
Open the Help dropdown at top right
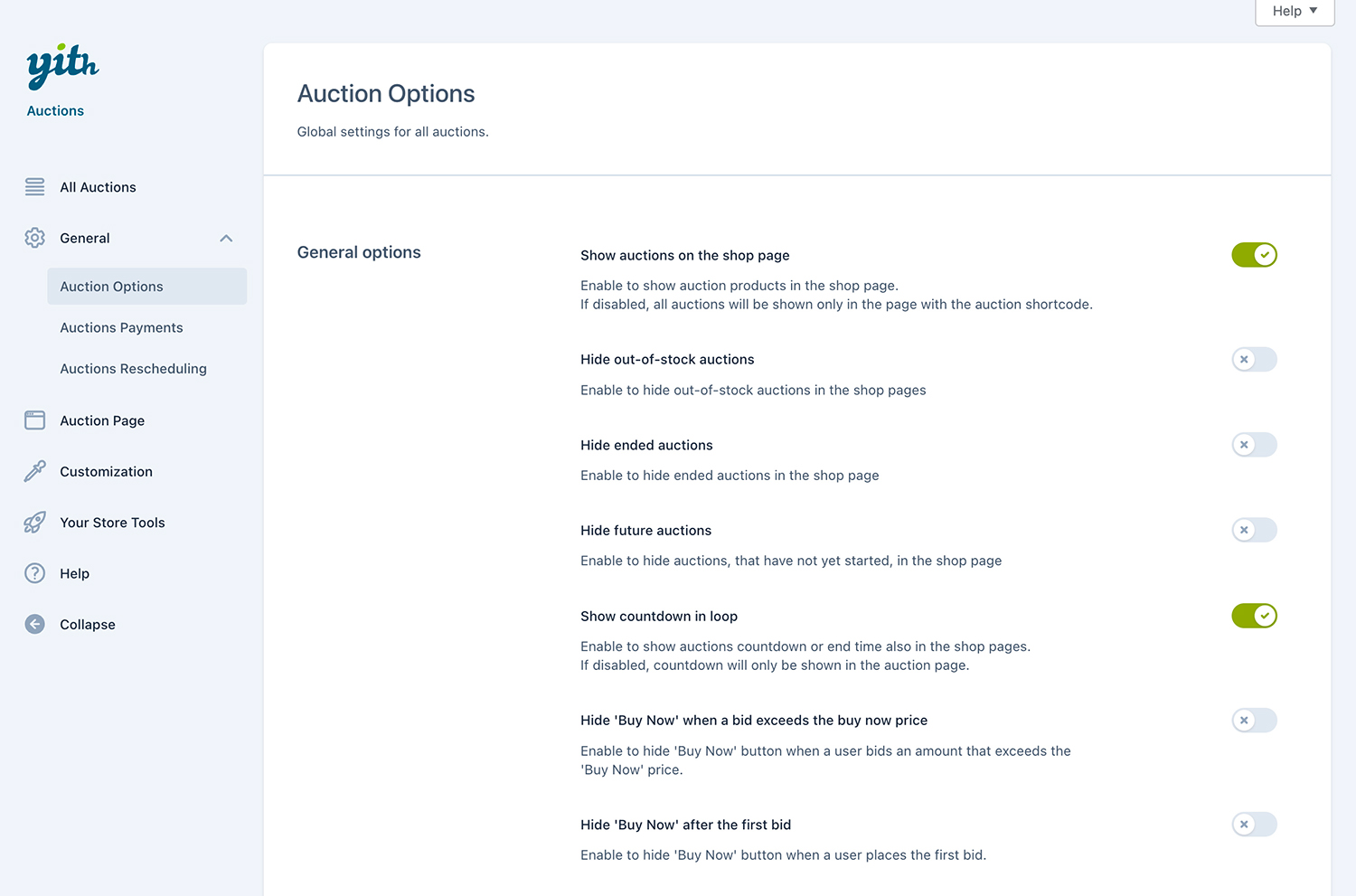pyautogui.click(x=1295, y=12)
